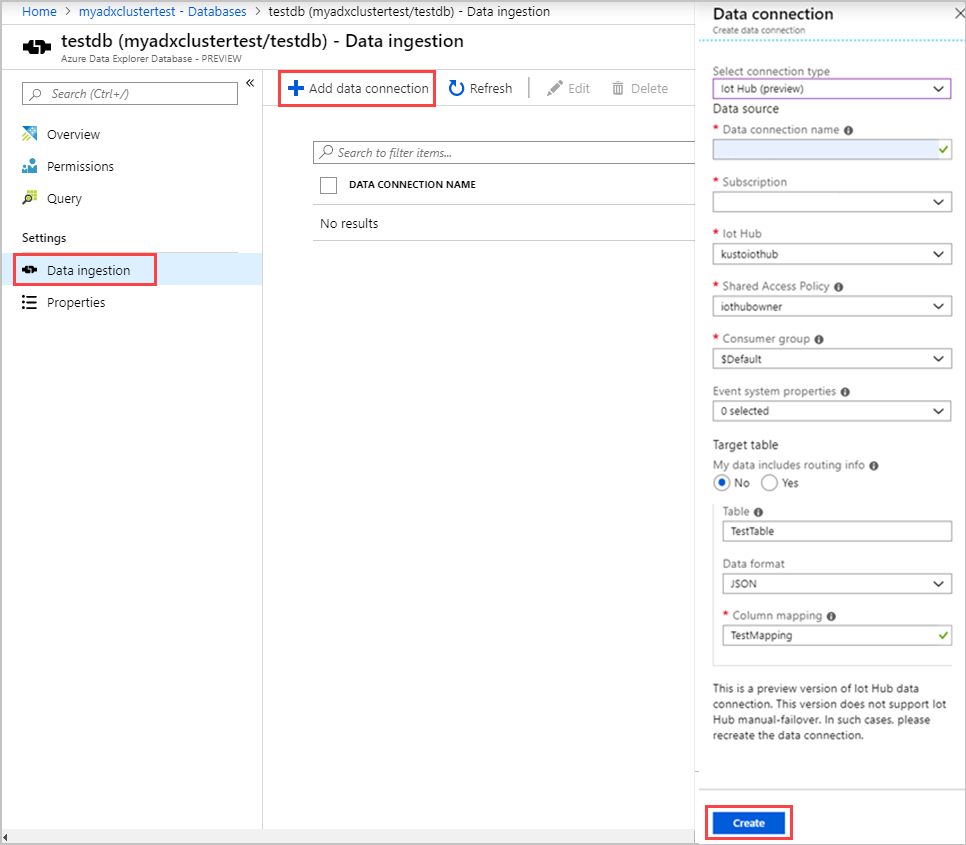Click the Edit toolbar label
This screenshot has height=845, width=966.
click(579, 88)
